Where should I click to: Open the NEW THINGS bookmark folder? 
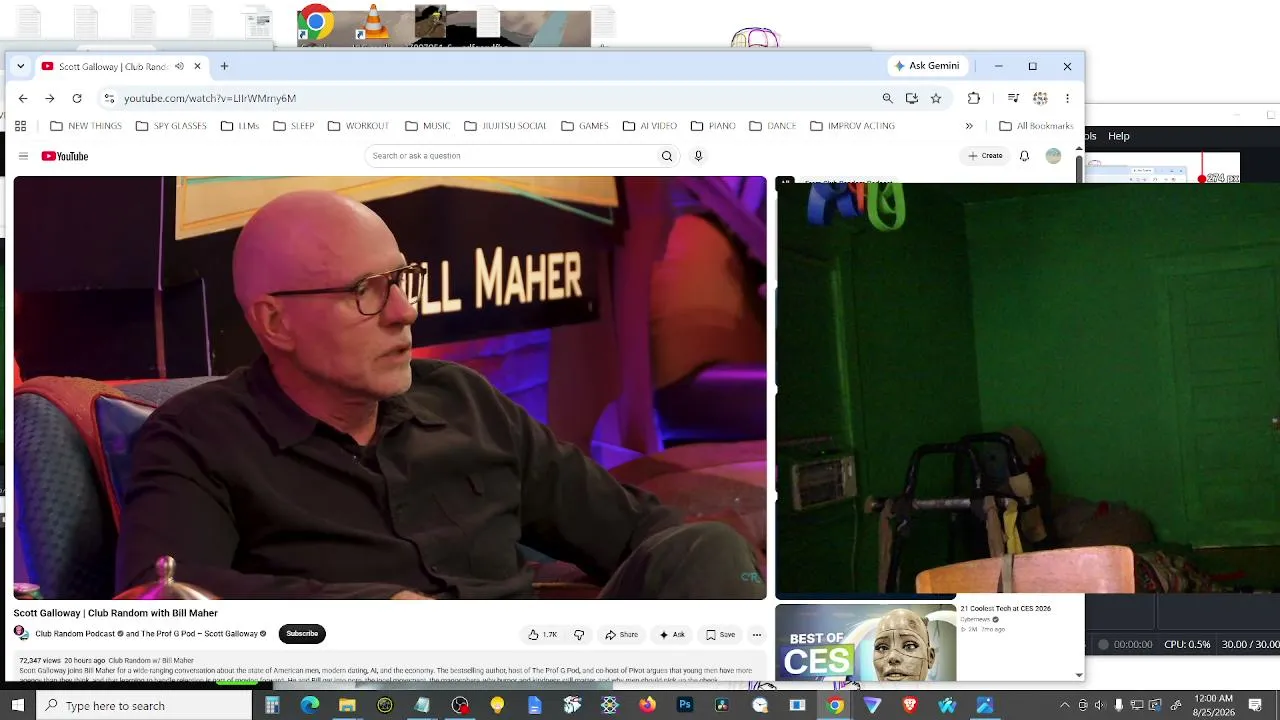[86, 126]
